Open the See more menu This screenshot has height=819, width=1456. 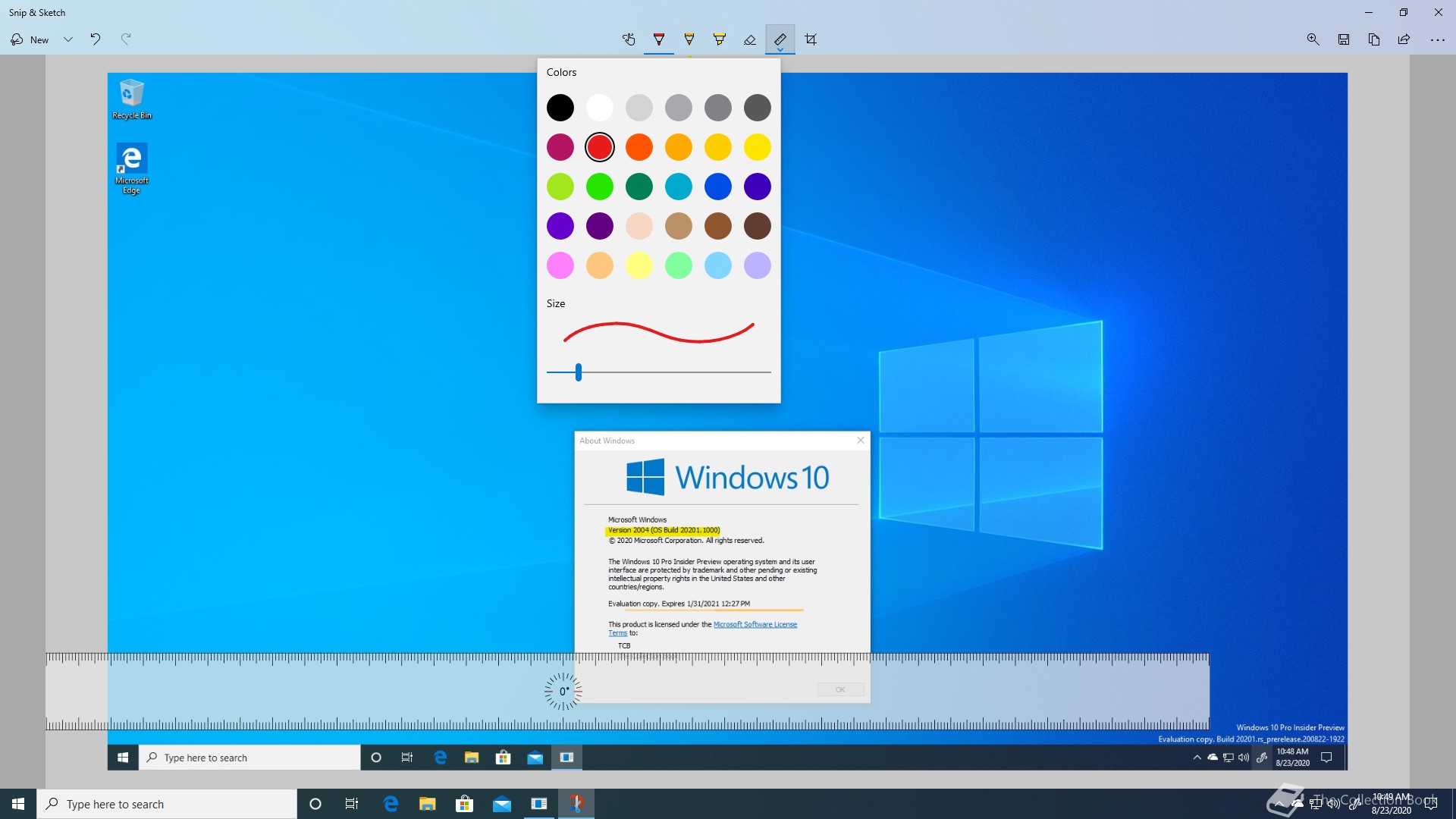[1438, 39]
